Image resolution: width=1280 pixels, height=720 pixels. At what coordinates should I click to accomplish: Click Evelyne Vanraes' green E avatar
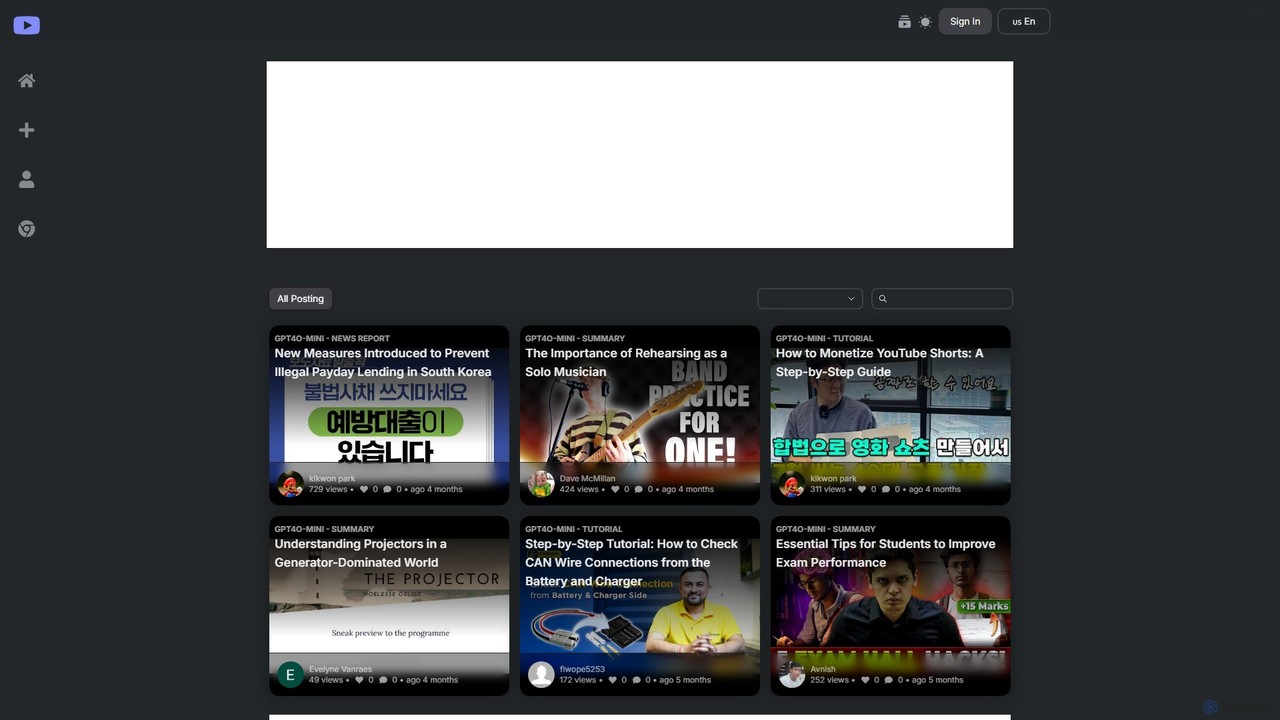point(290,675)
